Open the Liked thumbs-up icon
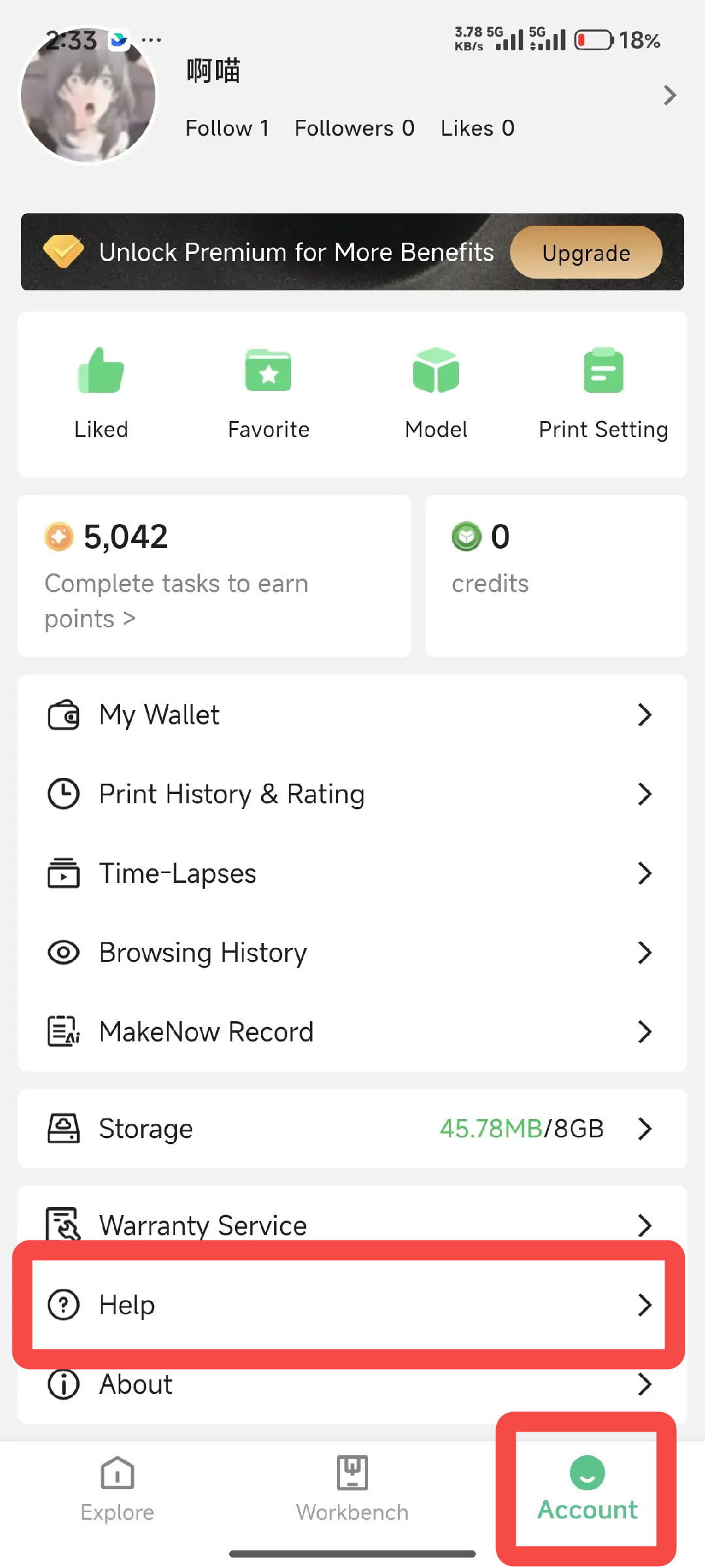The width and height of the screenshot is (705, 1568). tap(101, 371)
